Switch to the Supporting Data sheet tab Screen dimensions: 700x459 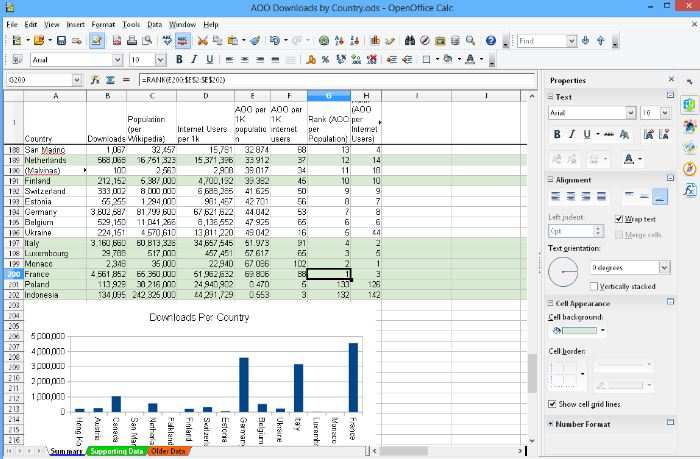click(117, 451)
